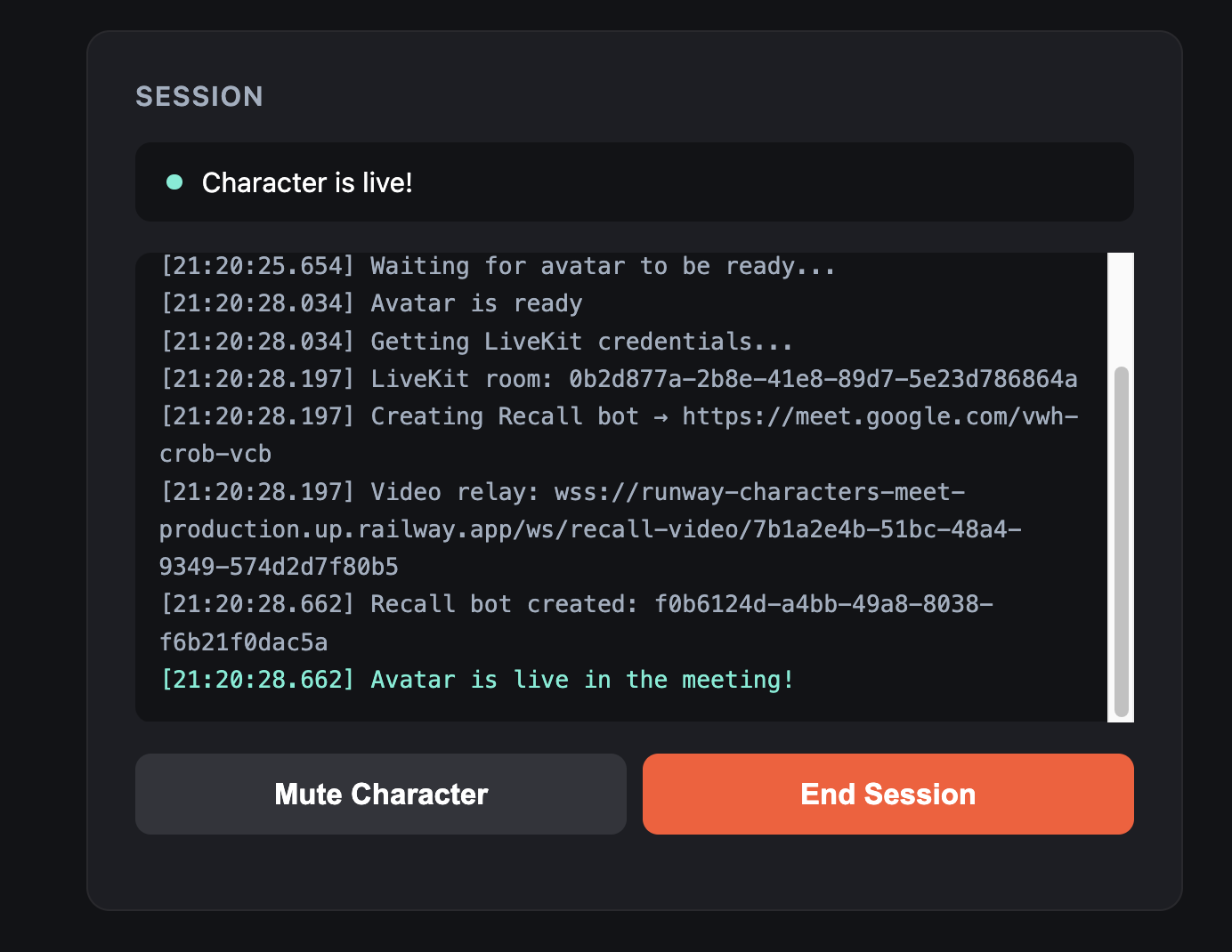Click the [21:20:25.654] timestamp in the log
This screenshot has height=952, width=1232.
point(257,266)
